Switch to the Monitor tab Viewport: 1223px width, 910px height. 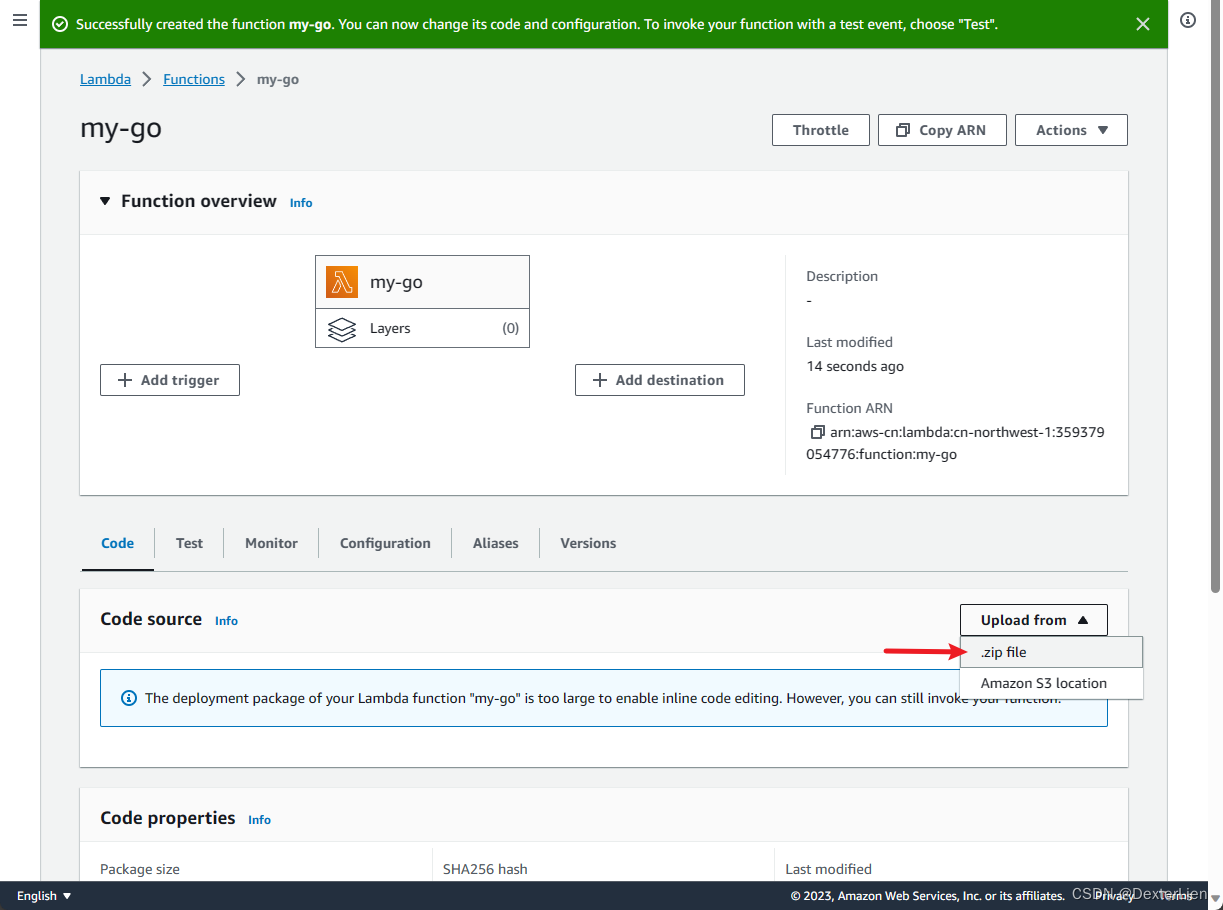pyautogui.click(x=271, y=543)
